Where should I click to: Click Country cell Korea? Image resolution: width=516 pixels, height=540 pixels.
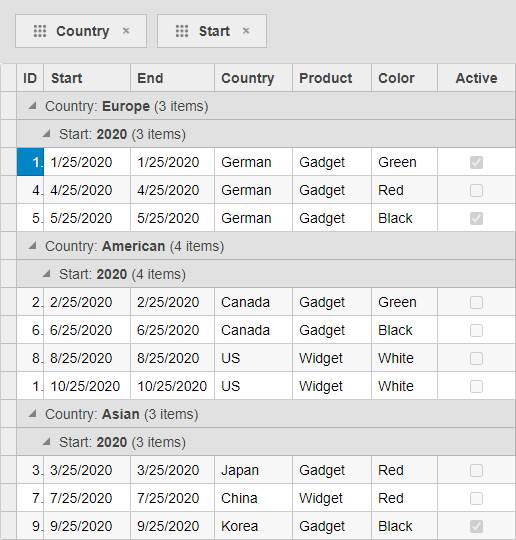coord(254,526)
